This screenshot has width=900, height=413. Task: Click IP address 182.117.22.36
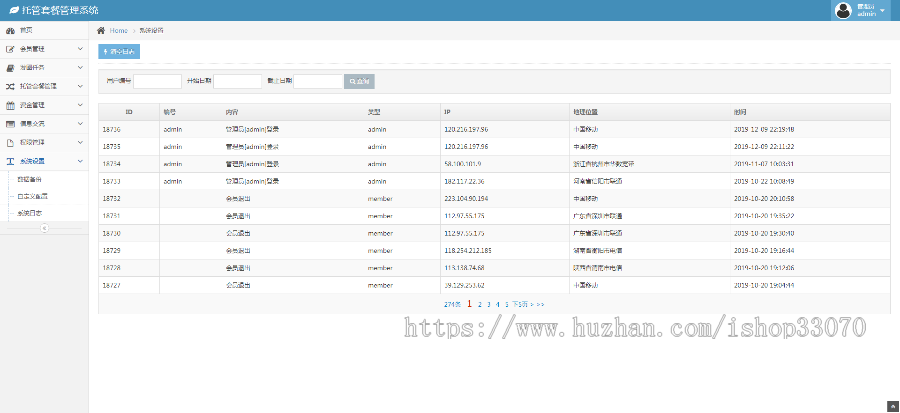(x=464, y=181)
